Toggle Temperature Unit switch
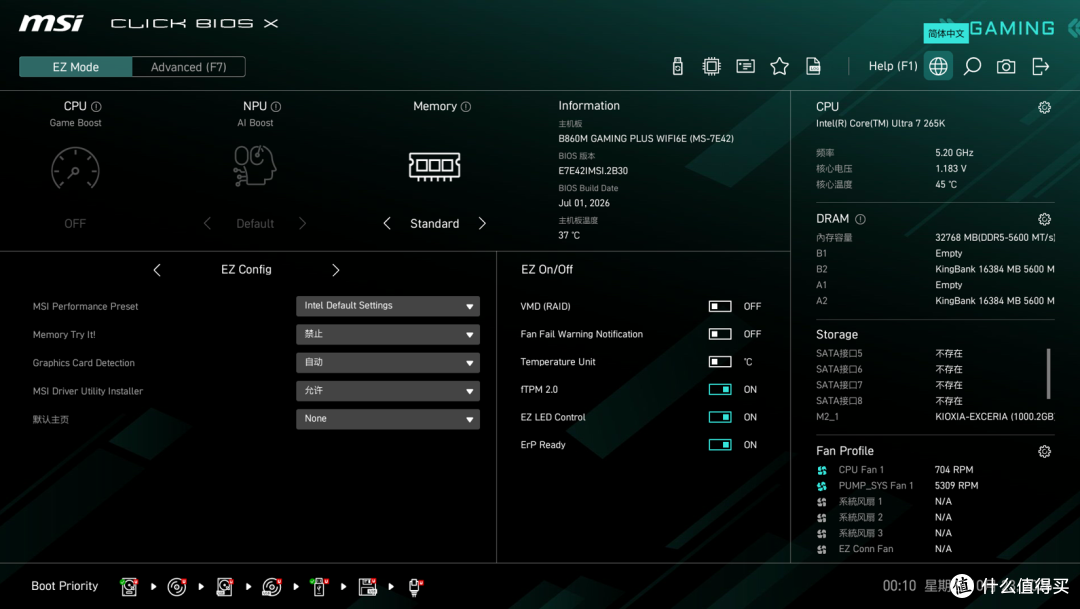Viewport: 1080px width, 609px height. (720, 362)
